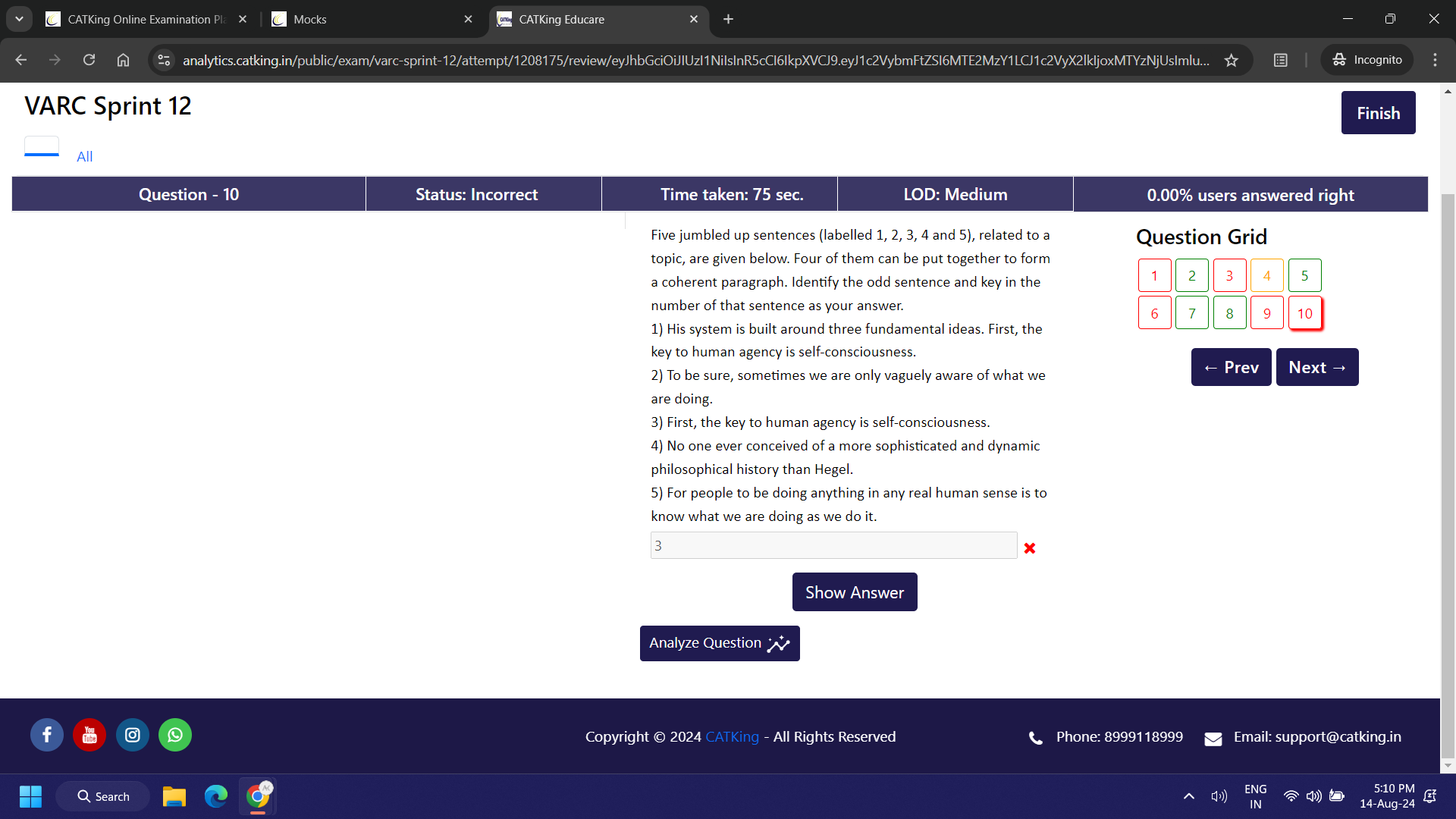Open YouTube social link in footer

click(x=89, y=735)
